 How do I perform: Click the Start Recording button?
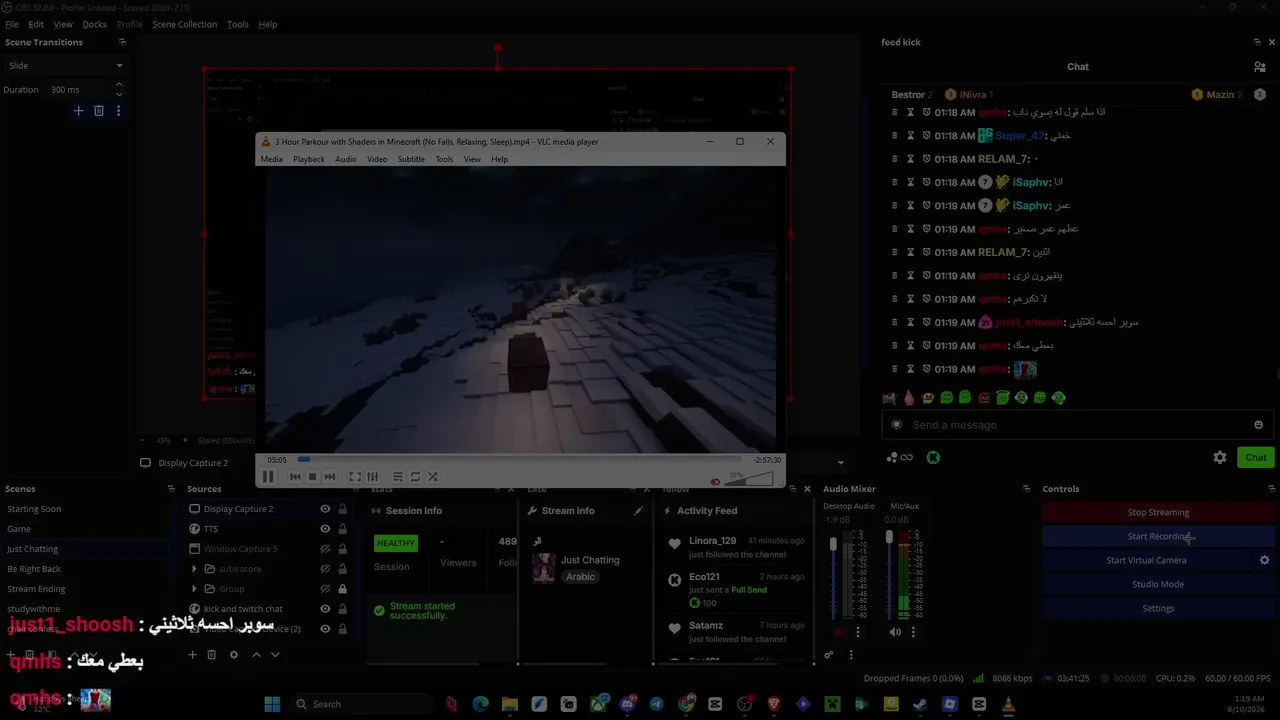1158,537
